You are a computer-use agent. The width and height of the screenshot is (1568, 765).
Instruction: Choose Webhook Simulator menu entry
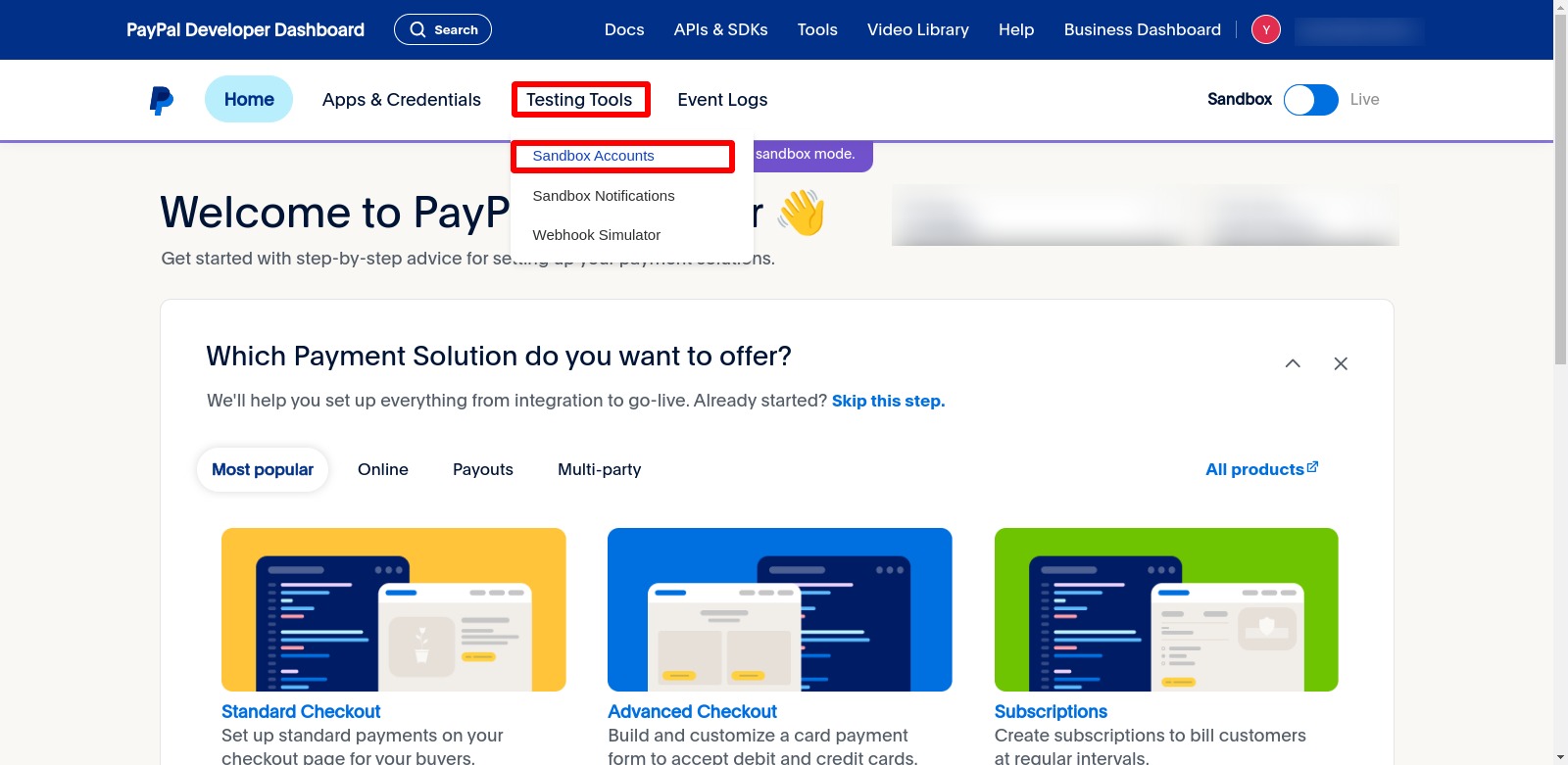pyautogui.click(x=596, y=235)
